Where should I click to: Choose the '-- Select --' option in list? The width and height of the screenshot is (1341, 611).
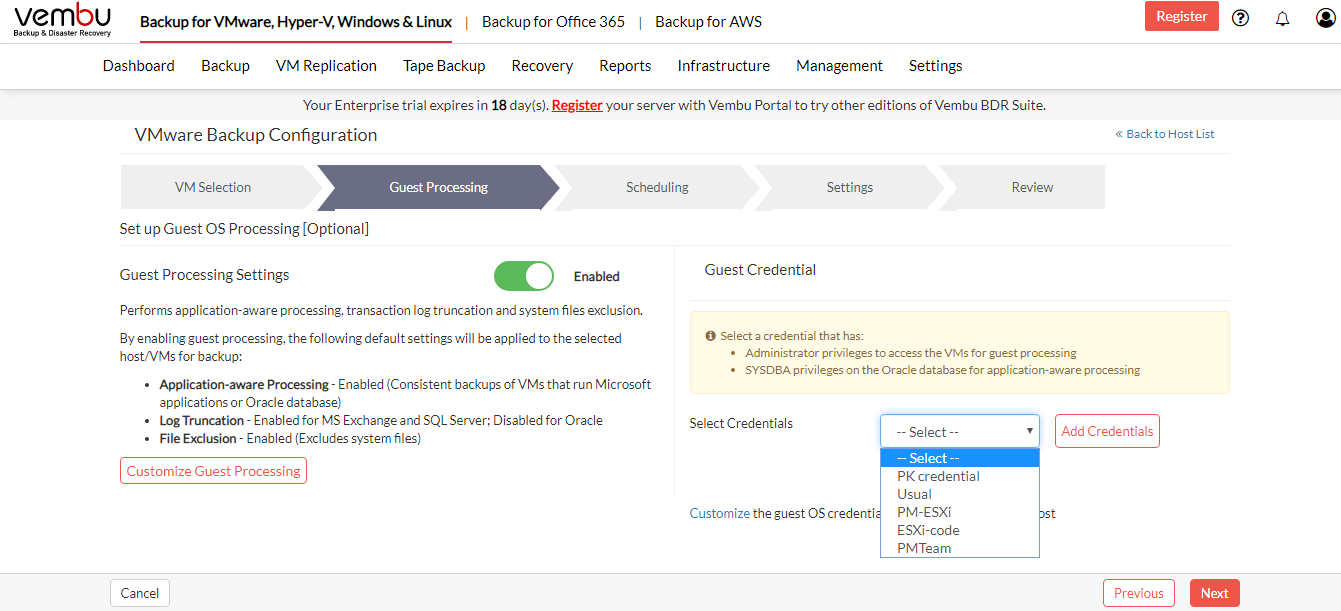(x=960, y=458)
